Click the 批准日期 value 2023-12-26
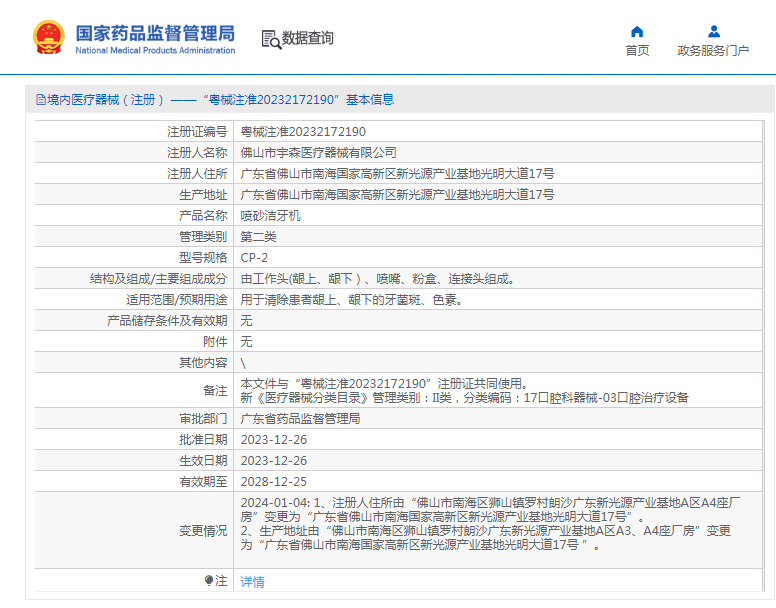This screenshot has height=608, width=776. click(x=274, y=440)
